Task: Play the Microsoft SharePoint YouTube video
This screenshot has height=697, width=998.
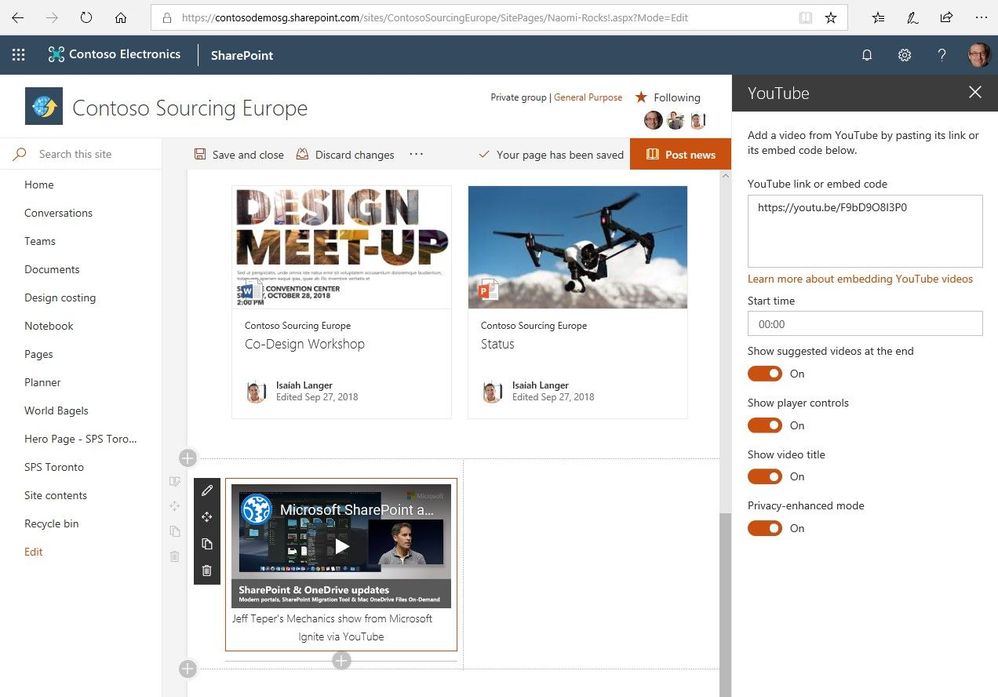Action: pyautogui.click(x=342, y=546)
